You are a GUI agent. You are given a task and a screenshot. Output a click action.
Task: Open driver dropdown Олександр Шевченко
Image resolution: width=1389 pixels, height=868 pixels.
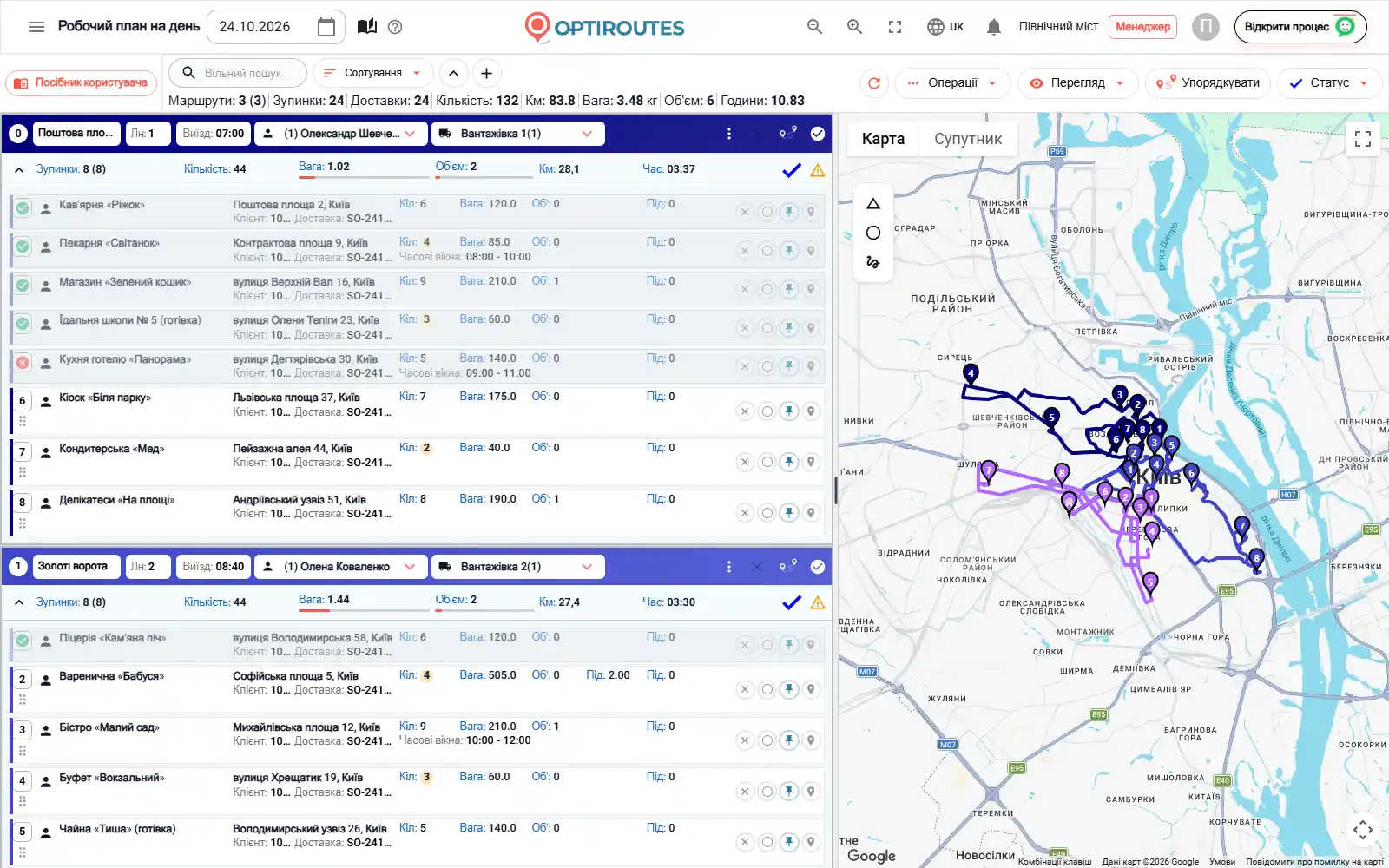[341, 134]
